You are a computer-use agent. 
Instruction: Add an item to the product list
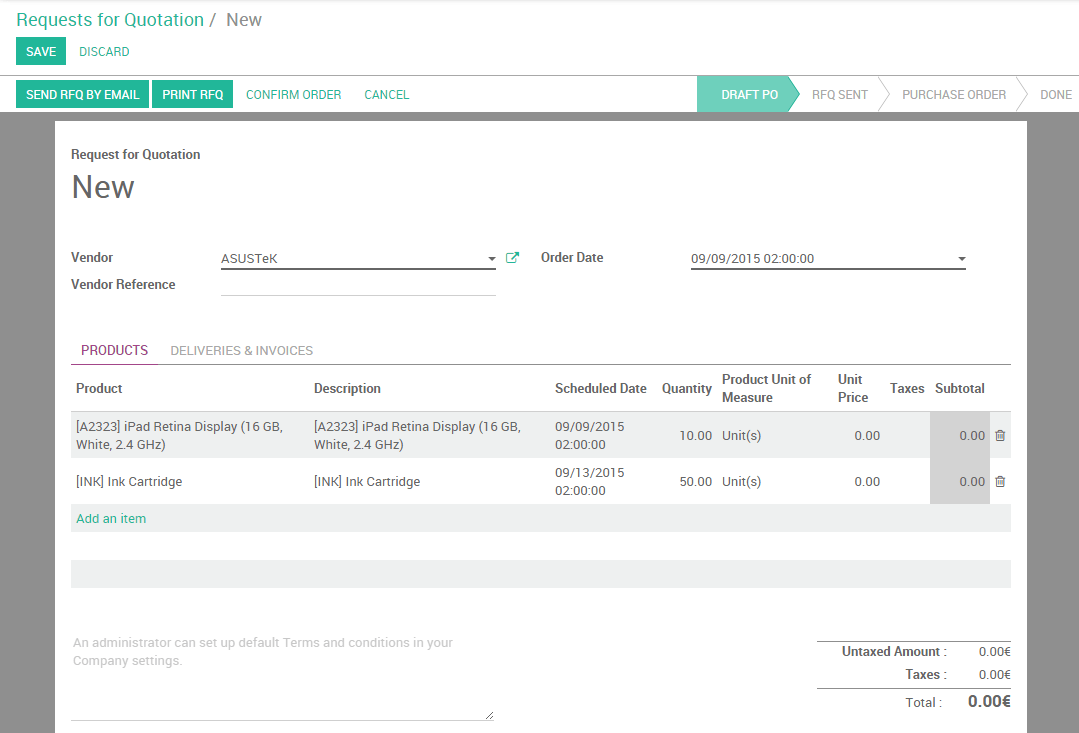click(x=110, y=518)
